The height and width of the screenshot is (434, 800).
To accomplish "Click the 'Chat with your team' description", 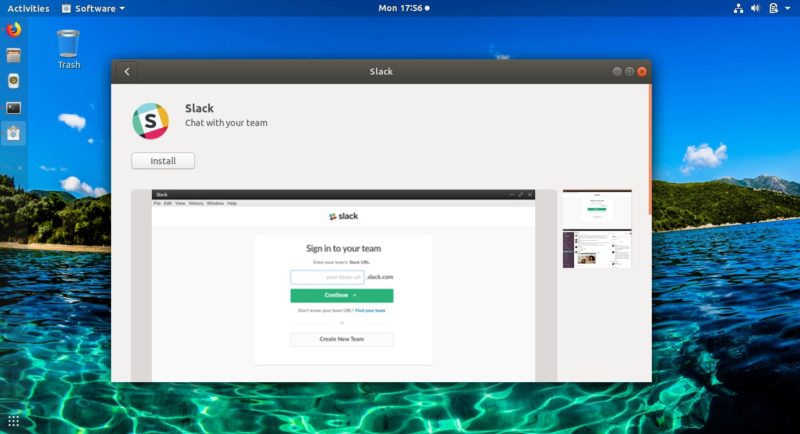I will [226, 123].
